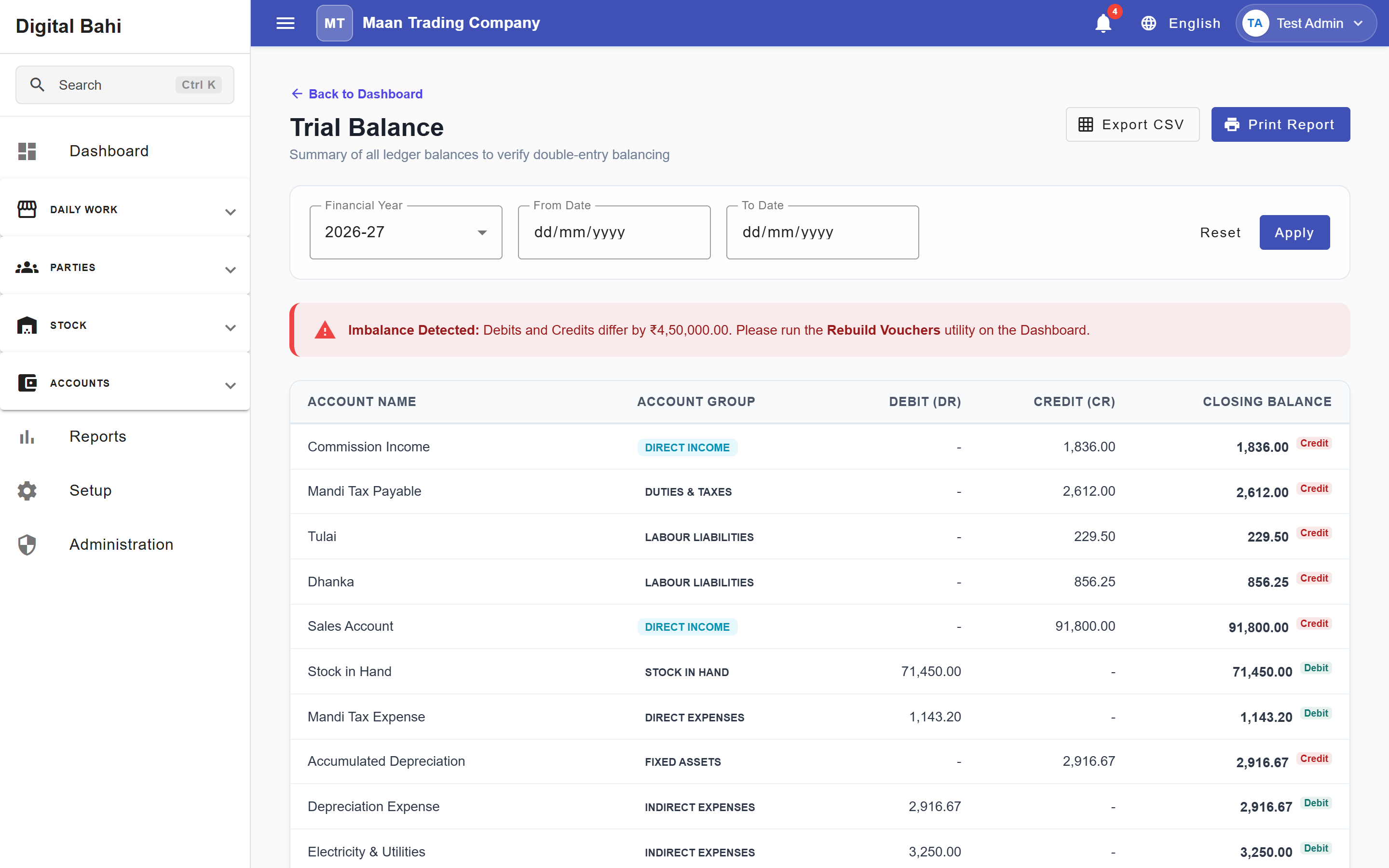Click the Daily Work storefront icon
Image resolution: width=1389 pixels, height=868 pixels.
pos(27,210)
